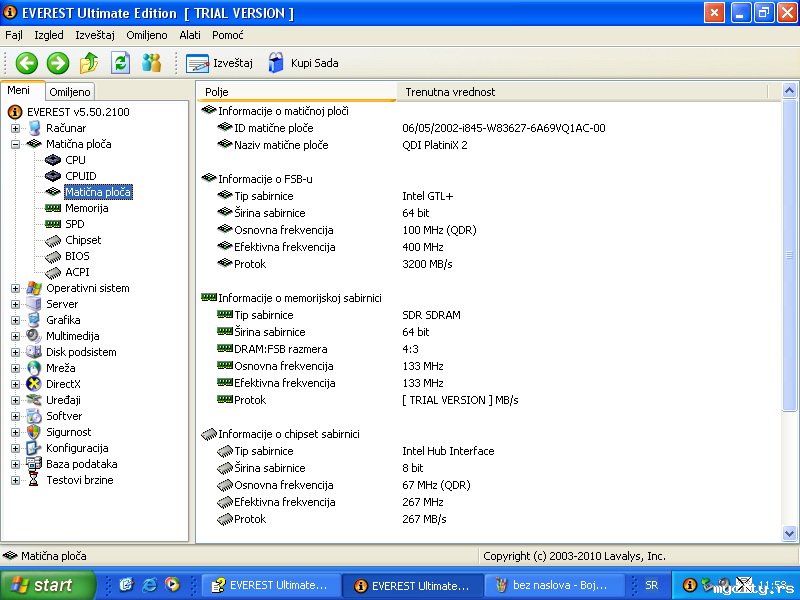Viewport: 800px width, 600px height.
Task: Open the Izgled menu
Action: (x=49, y=35)
